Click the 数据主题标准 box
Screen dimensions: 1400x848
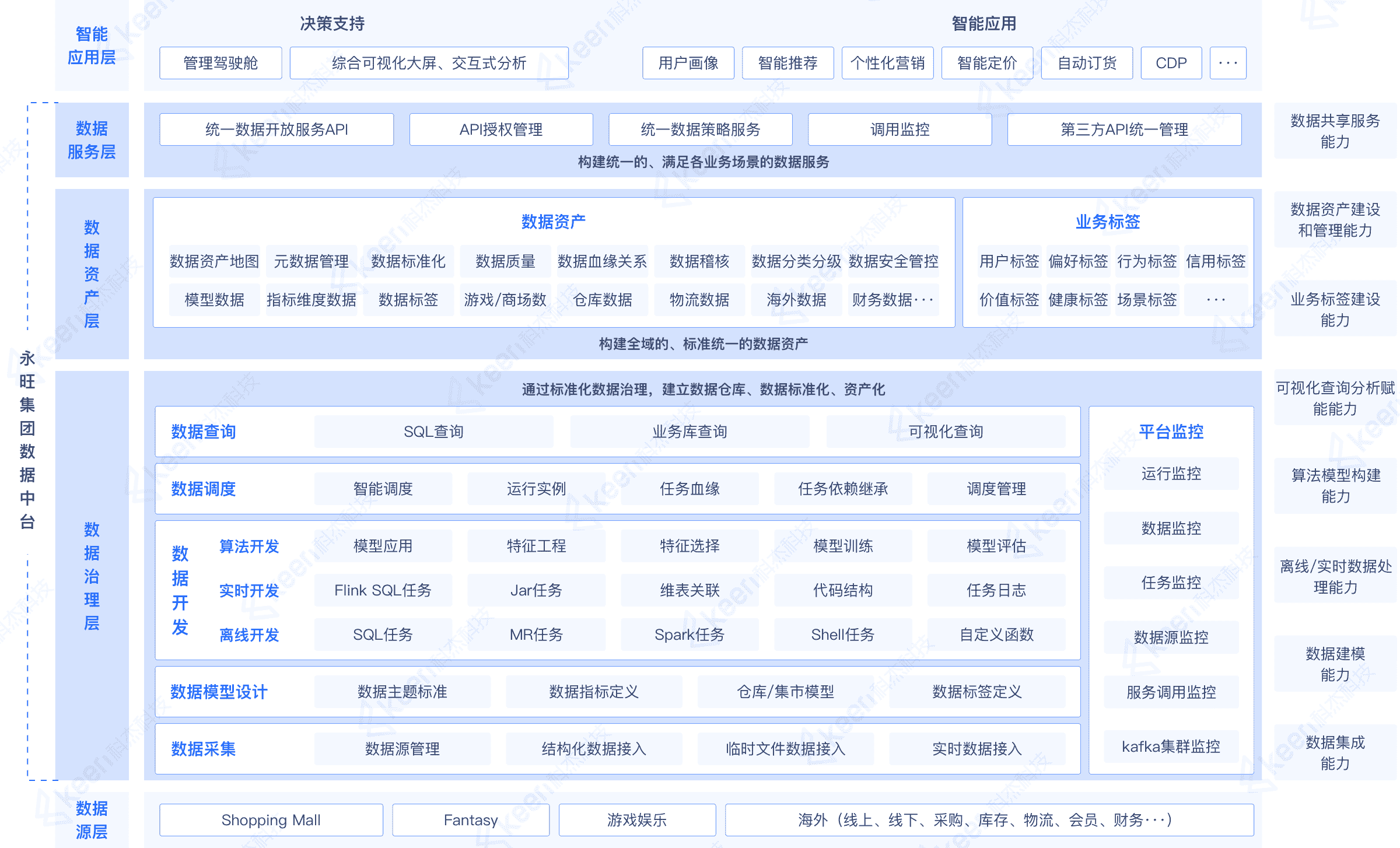pos(402,692)
